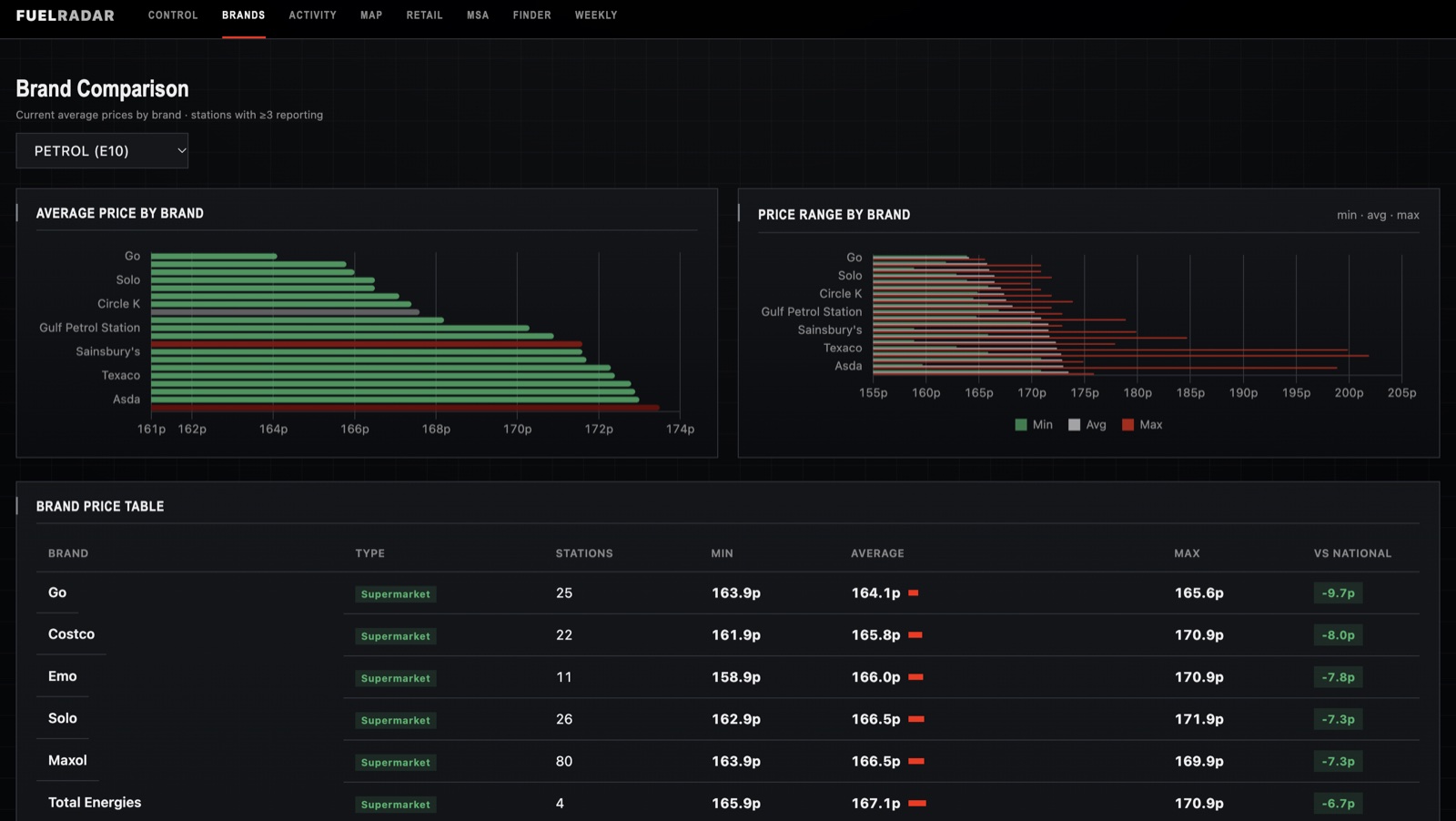1456x821 pixels.
Task: Click the Costco brand row name
Action: click(x=71, y=634)
